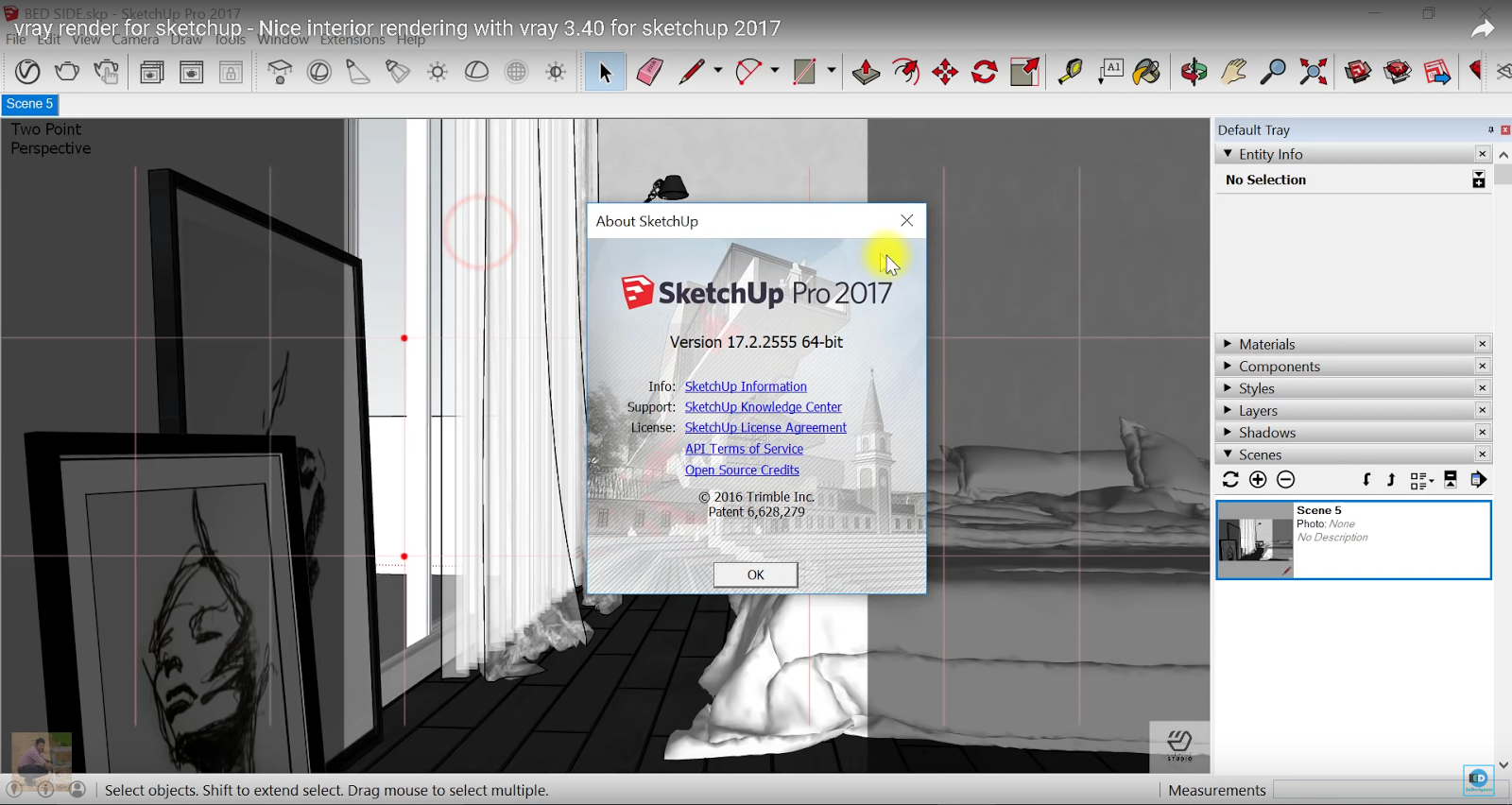Select the Scene 5 thumbnail in Scenes
Image resolution: width=1512 pixels, height=805 pixels.
[1255, 540]
